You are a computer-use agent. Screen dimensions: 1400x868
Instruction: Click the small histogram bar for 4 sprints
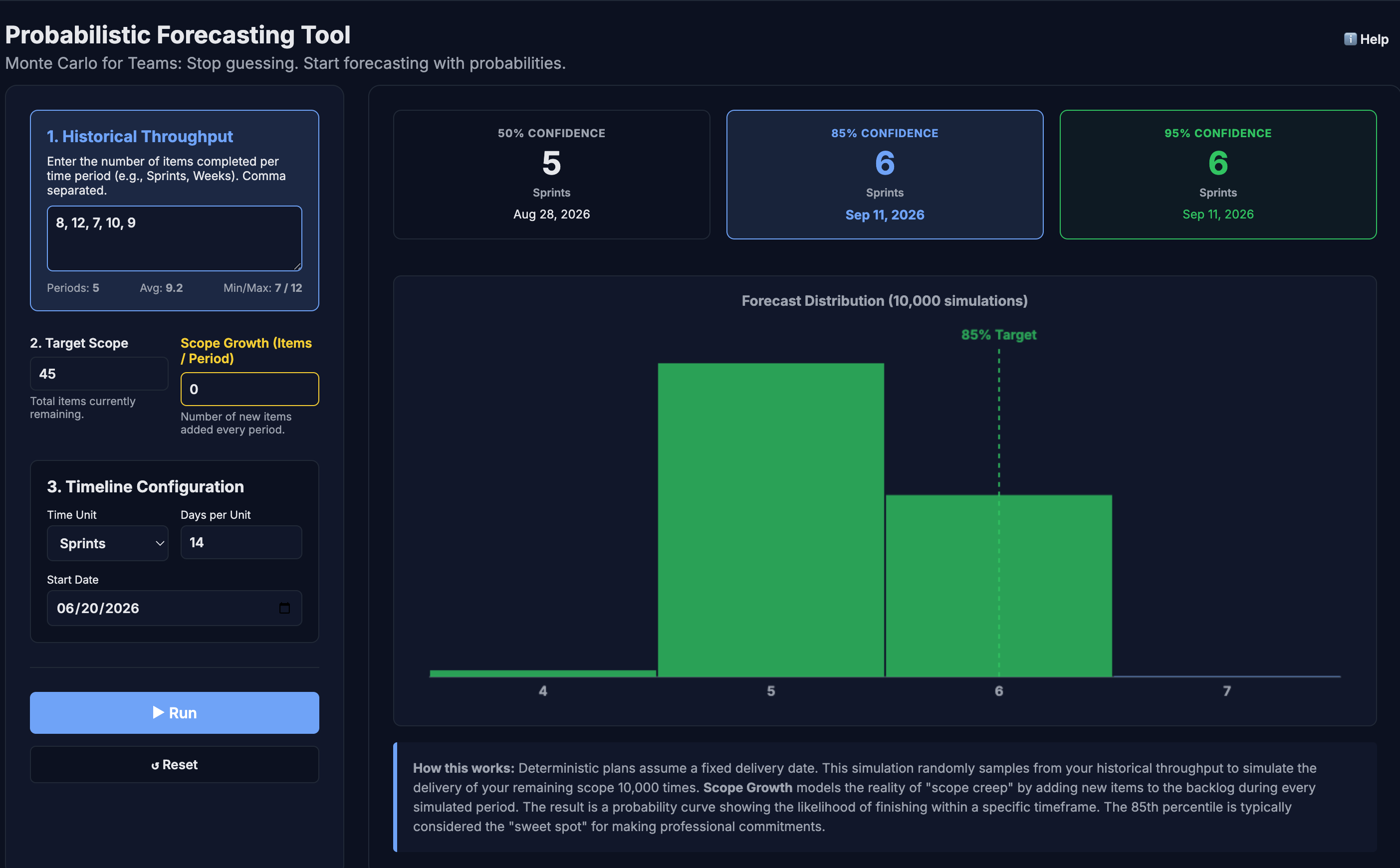[x=543, y=673]
